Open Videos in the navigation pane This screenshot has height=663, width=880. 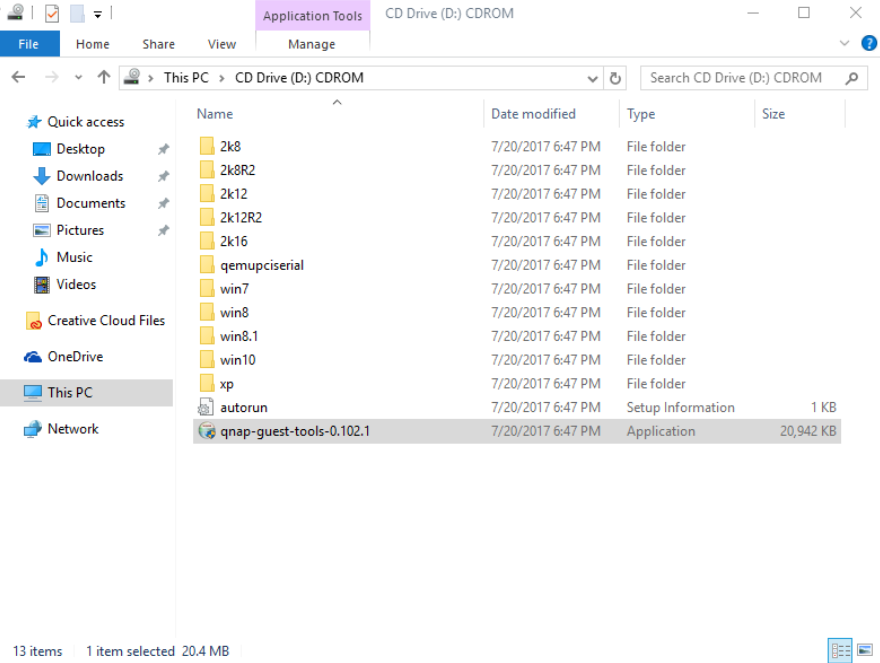pos(76,284)
